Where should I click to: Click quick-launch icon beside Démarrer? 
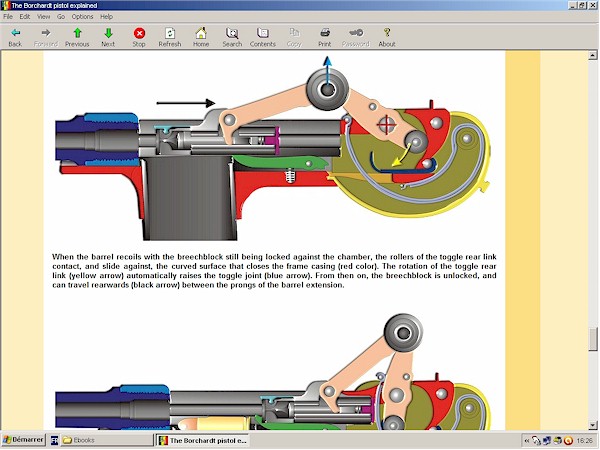point(54,440)
